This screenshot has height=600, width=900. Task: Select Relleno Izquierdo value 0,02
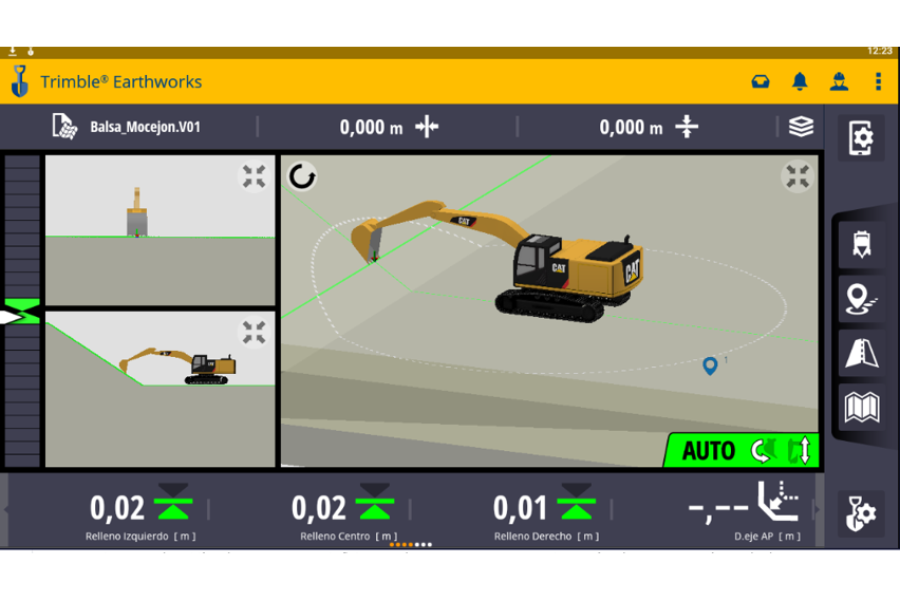[x=117, y=508]
